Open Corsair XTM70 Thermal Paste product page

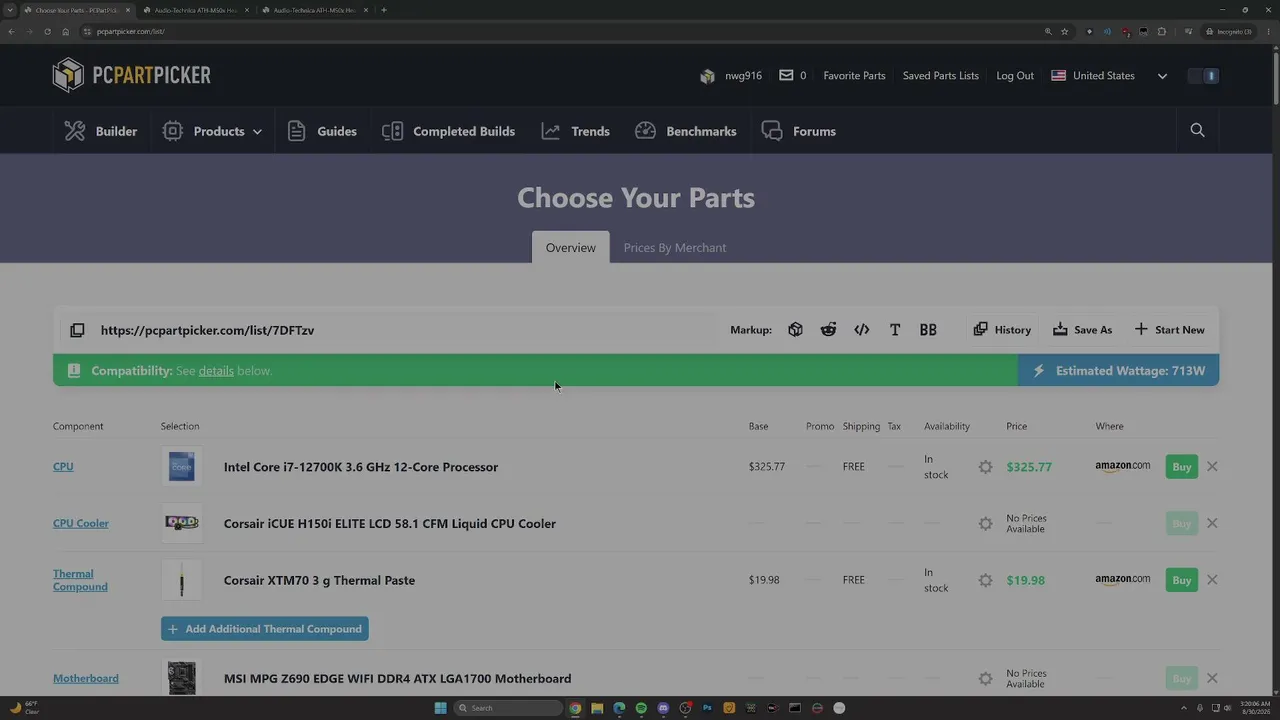pyautogui.click(x=319, y=580)
